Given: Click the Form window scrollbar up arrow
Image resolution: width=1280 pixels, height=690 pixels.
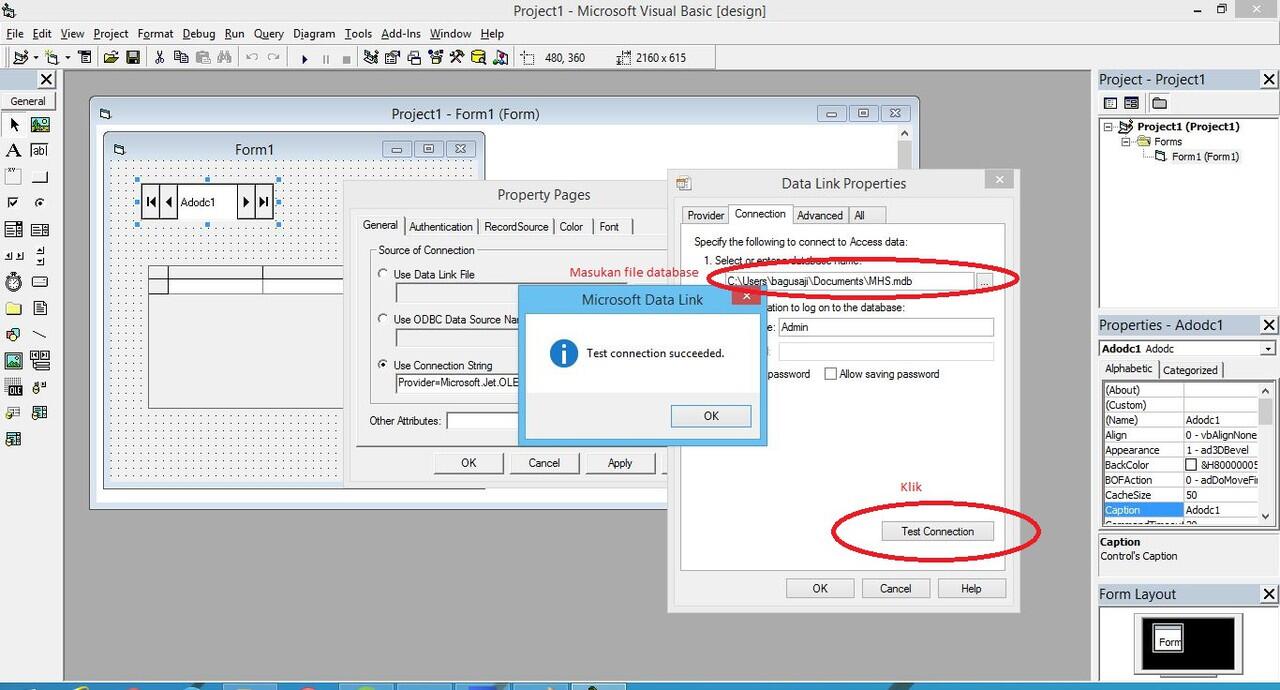Looking at the screenshot, I should click(x=905, y=133).
